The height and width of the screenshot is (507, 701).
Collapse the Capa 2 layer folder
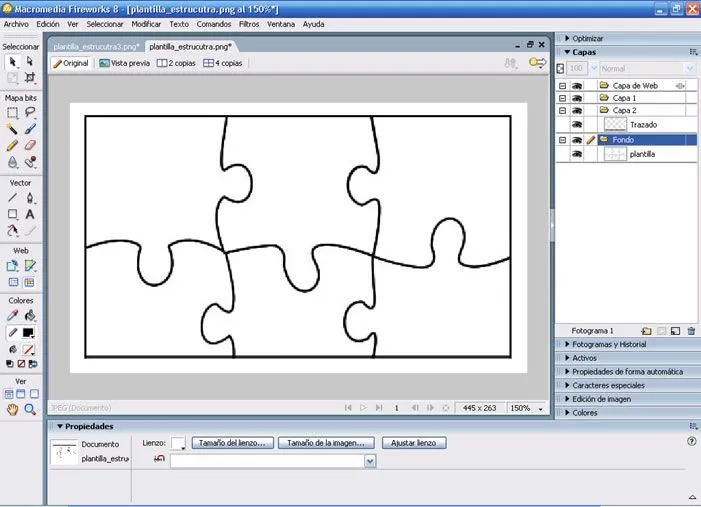[563, 111]
